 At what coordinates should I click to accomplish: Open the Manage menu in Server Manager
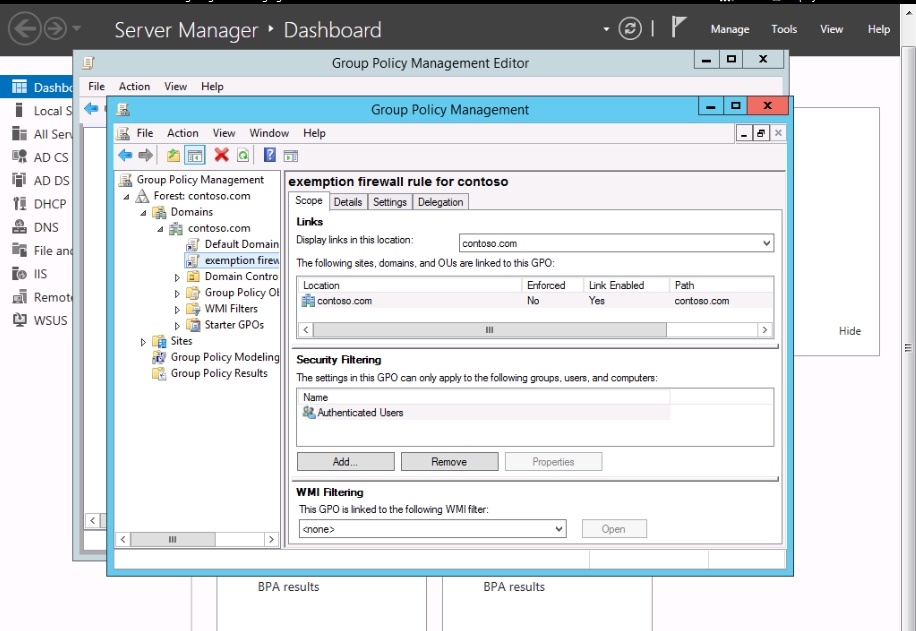tap(730, 29)
